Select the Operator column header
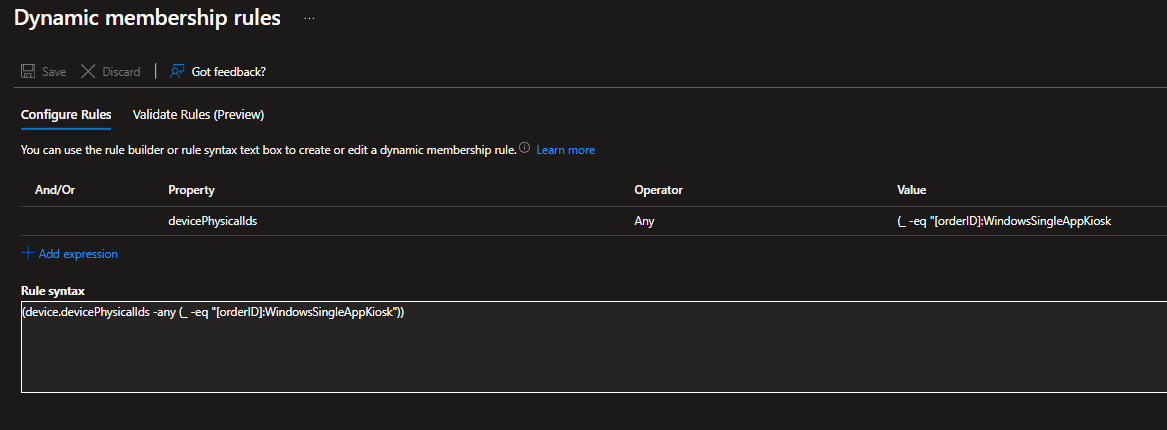The height and width of the screenshot is (430, 1167). [x=658, y=190]
